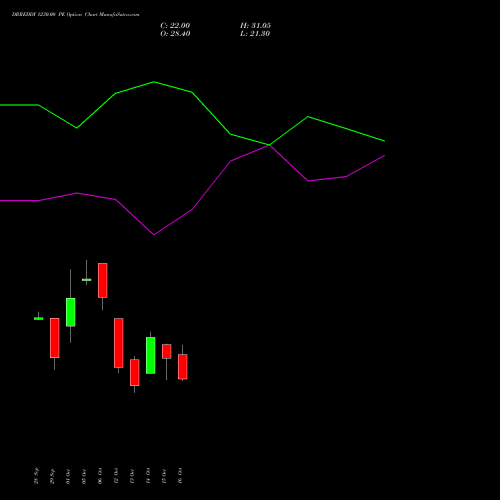Click the tall red 12 Oct candlestick

(118, 343)
